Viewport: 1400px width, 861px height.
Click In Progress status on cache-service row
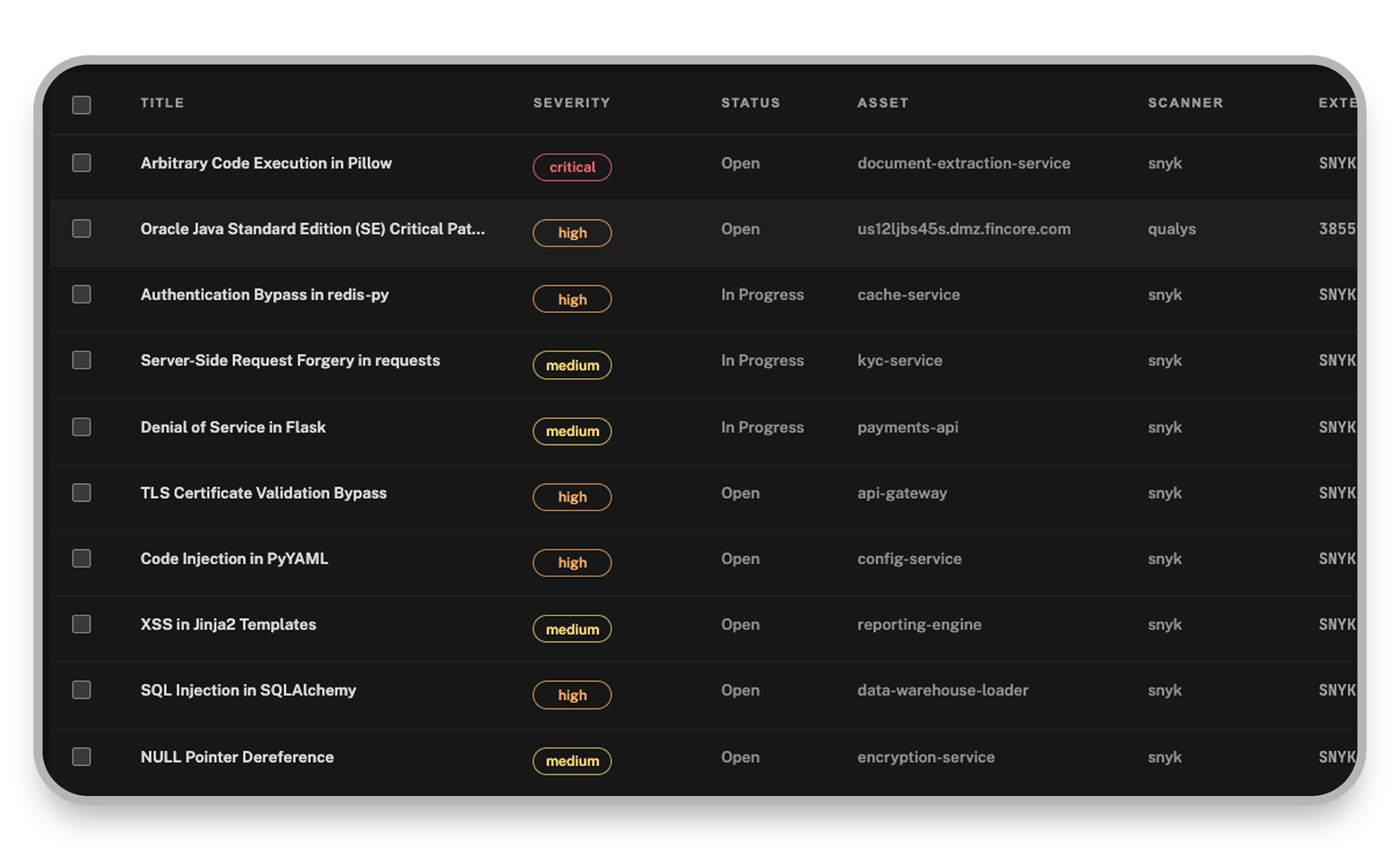point(762,295)
